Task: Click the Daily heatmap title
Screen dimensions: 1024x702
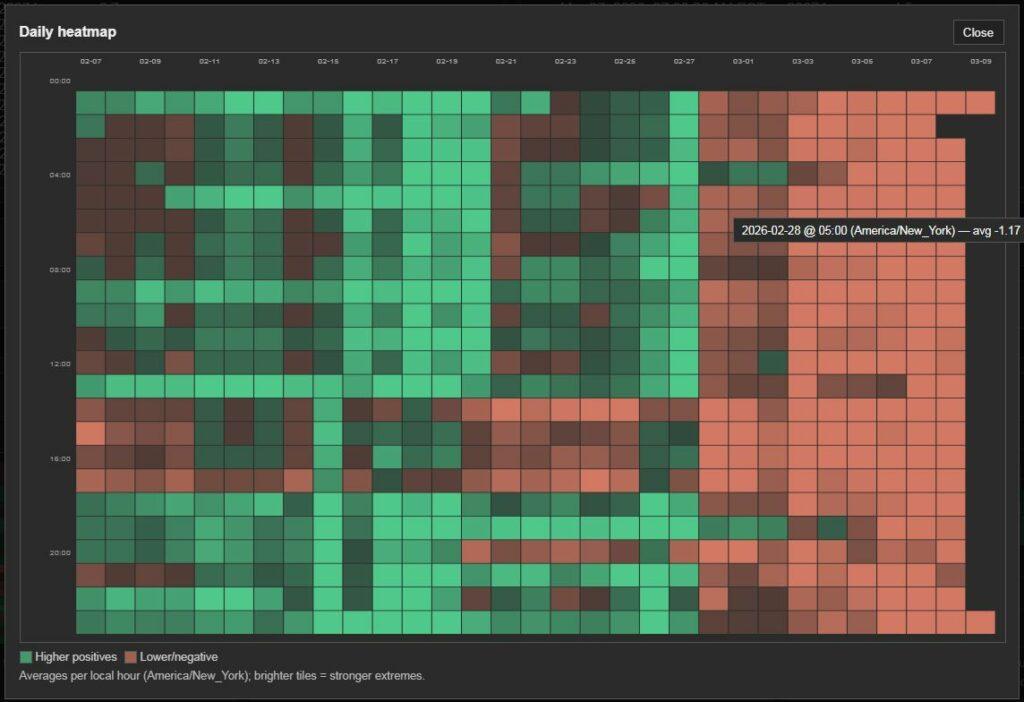Action: (67, 32)
